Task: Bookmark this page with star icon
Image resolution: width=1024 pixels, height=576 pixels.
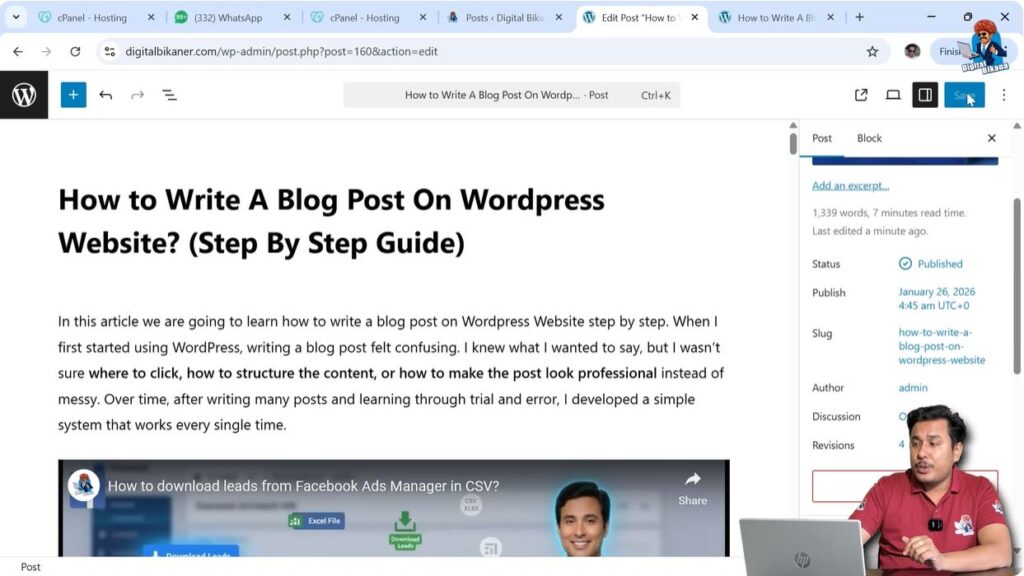Action: pyautogui.click(x=872, y=51)
